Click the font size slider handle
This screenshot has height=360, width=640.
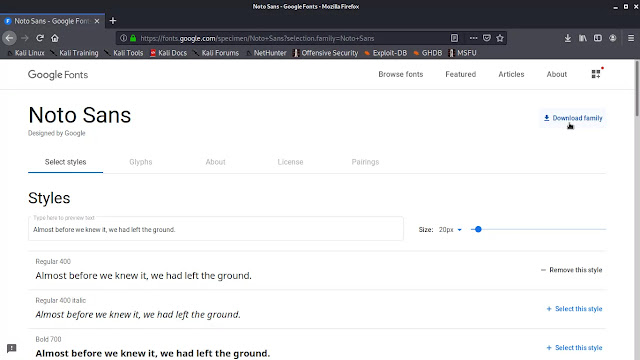[x=478, y=229]
